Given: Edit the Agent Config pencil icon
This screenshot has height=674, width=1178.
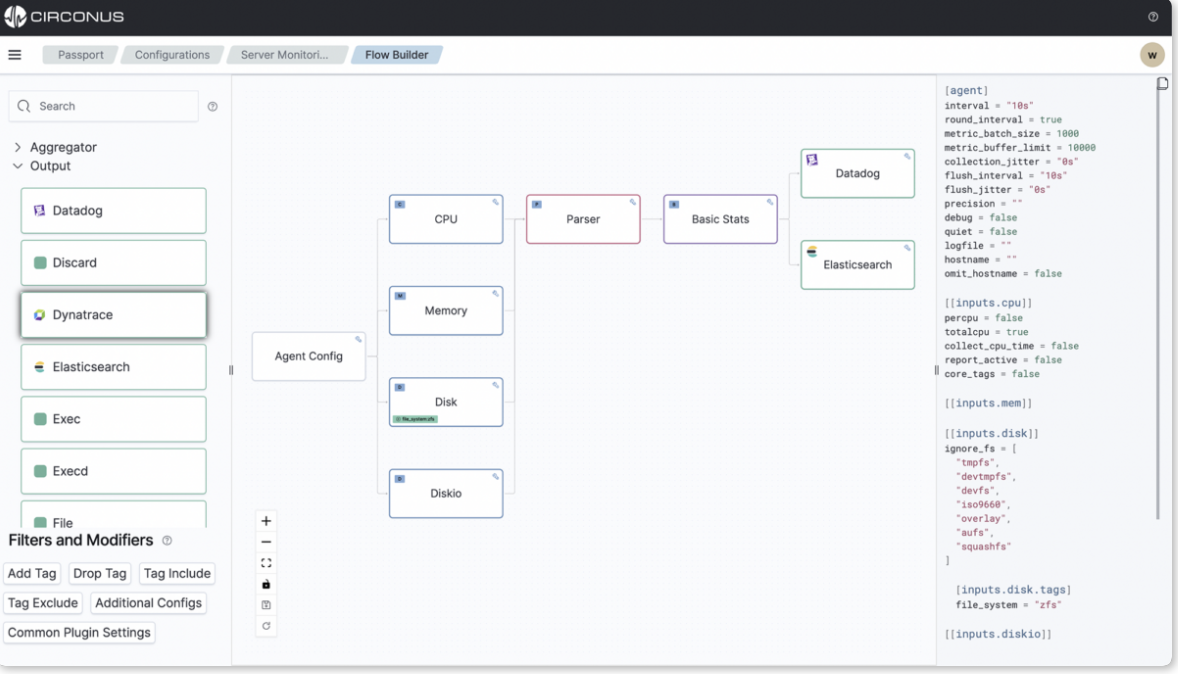Looking at the screenshot, I should coord(358,340).
